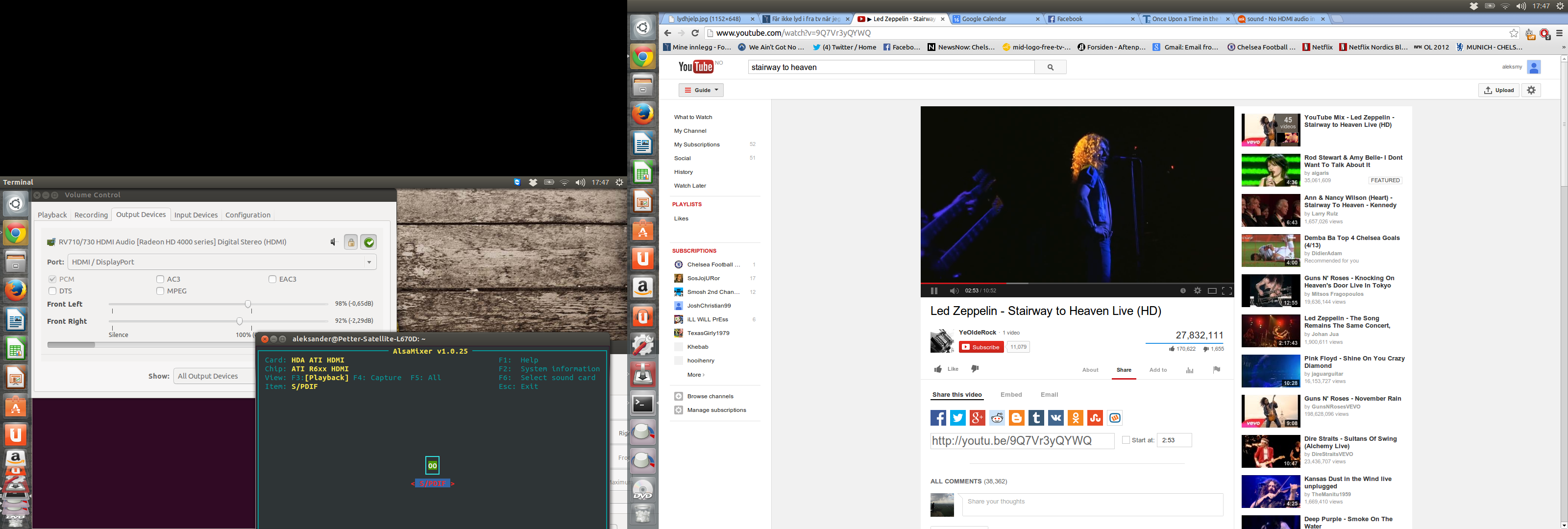The image size is (1568, 529).
Task: Share the video on Tumblr
Action: pyautogui.click(x=1036, y=418)
